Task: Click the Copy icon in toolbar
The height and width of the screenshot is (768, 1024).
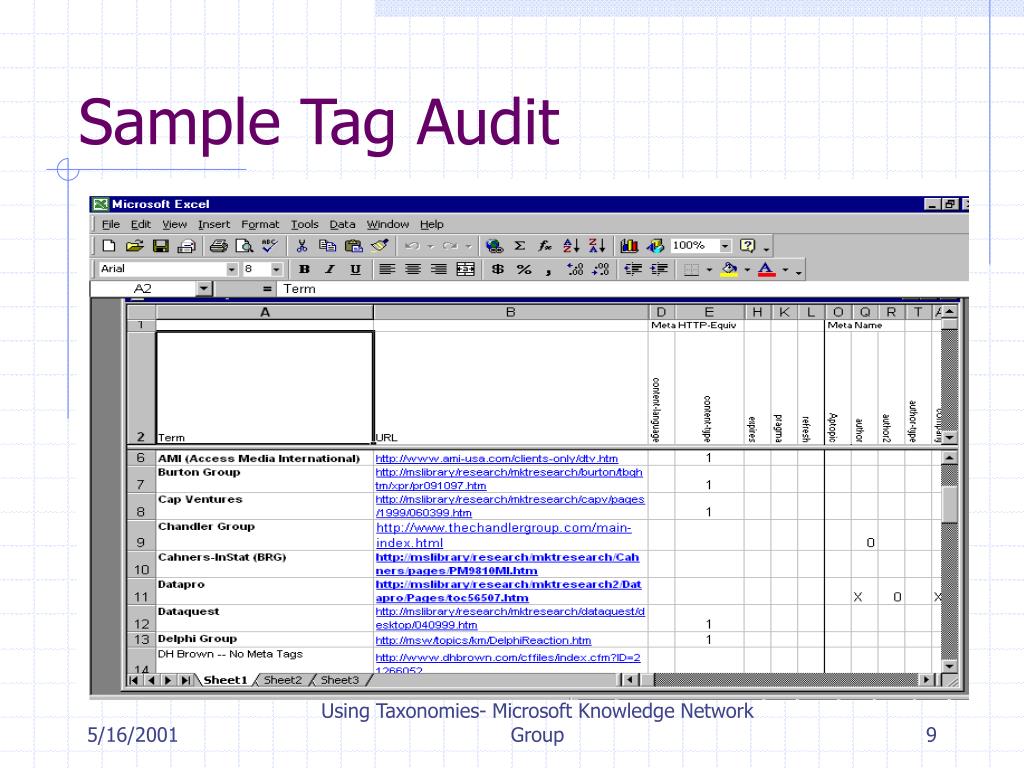Action: coord(327,246)
